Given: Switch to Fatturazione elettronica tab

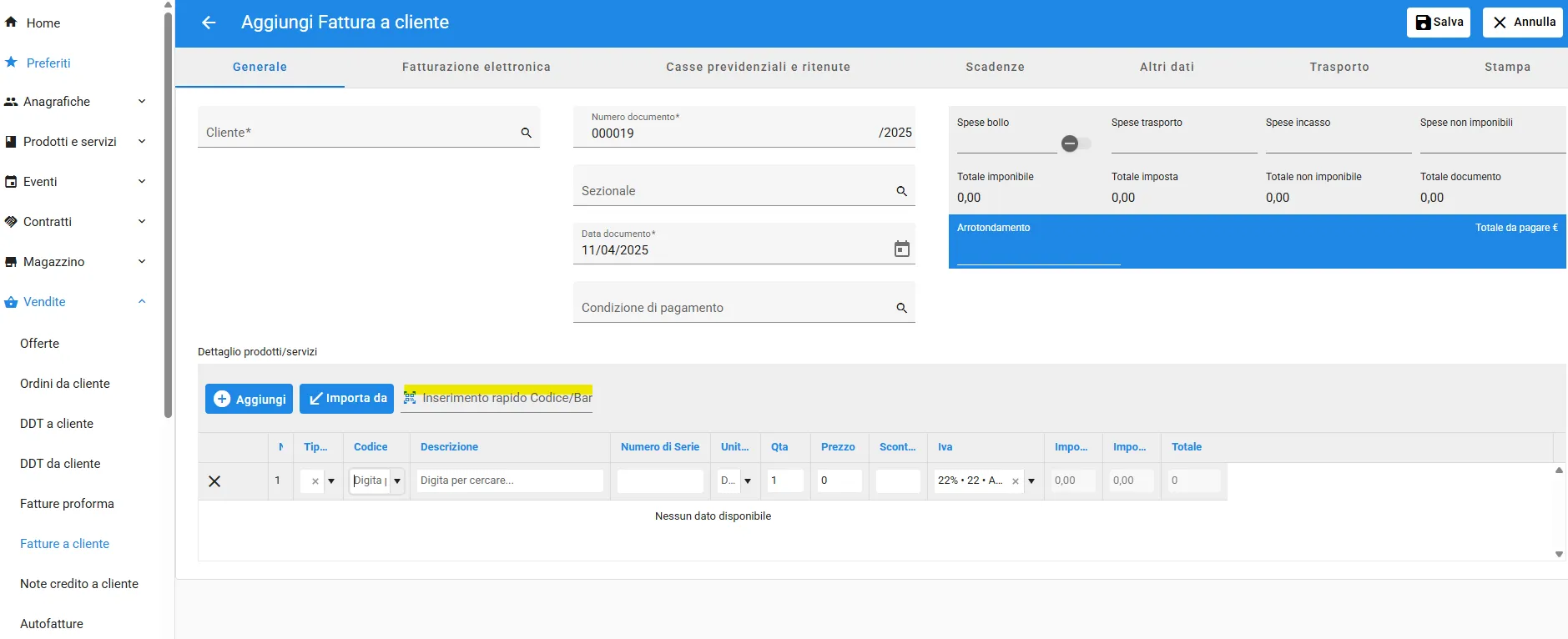Looking at the screenshot, I should (x=476, y=67).
